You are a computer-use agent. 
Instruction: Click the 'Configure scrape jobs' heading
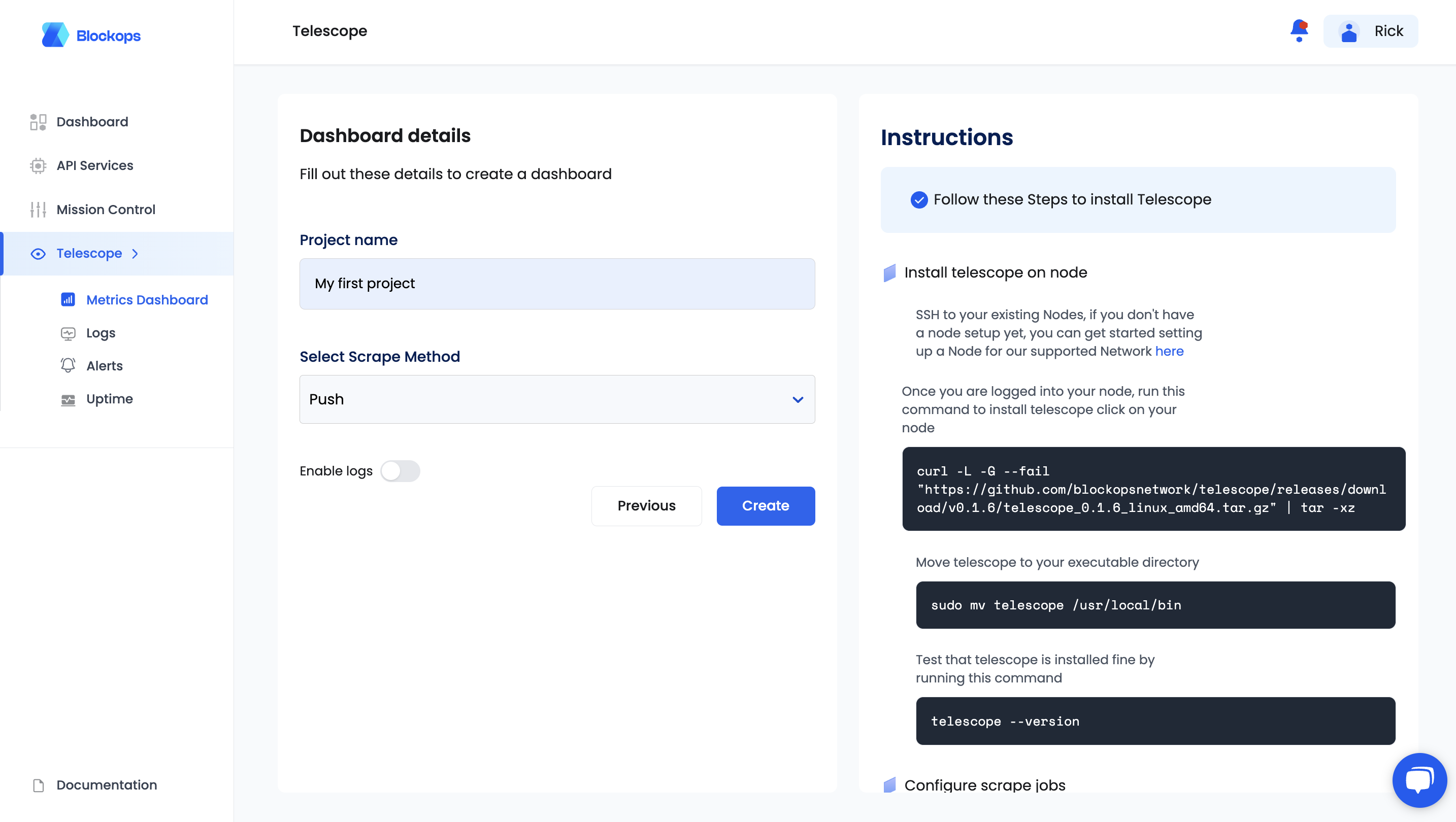(984, 785)
